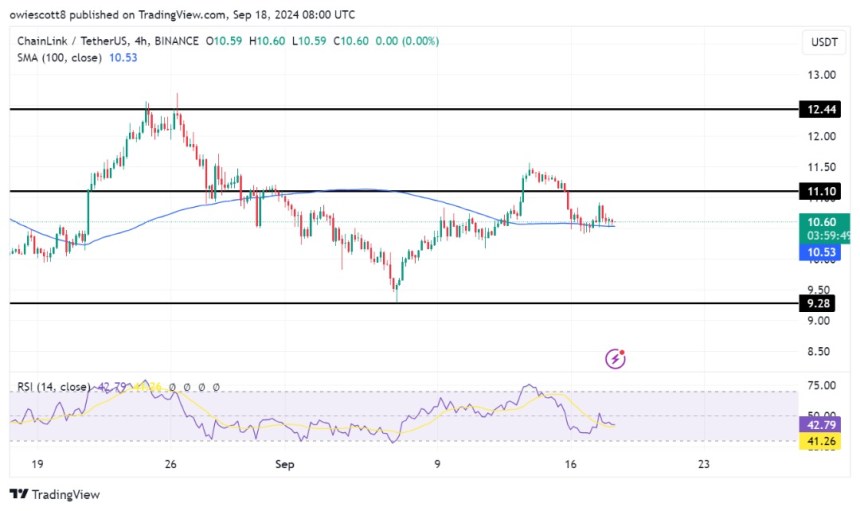Click the 11.10 horizontal level price label
The image size is (860, 511).
pos(825,191)
